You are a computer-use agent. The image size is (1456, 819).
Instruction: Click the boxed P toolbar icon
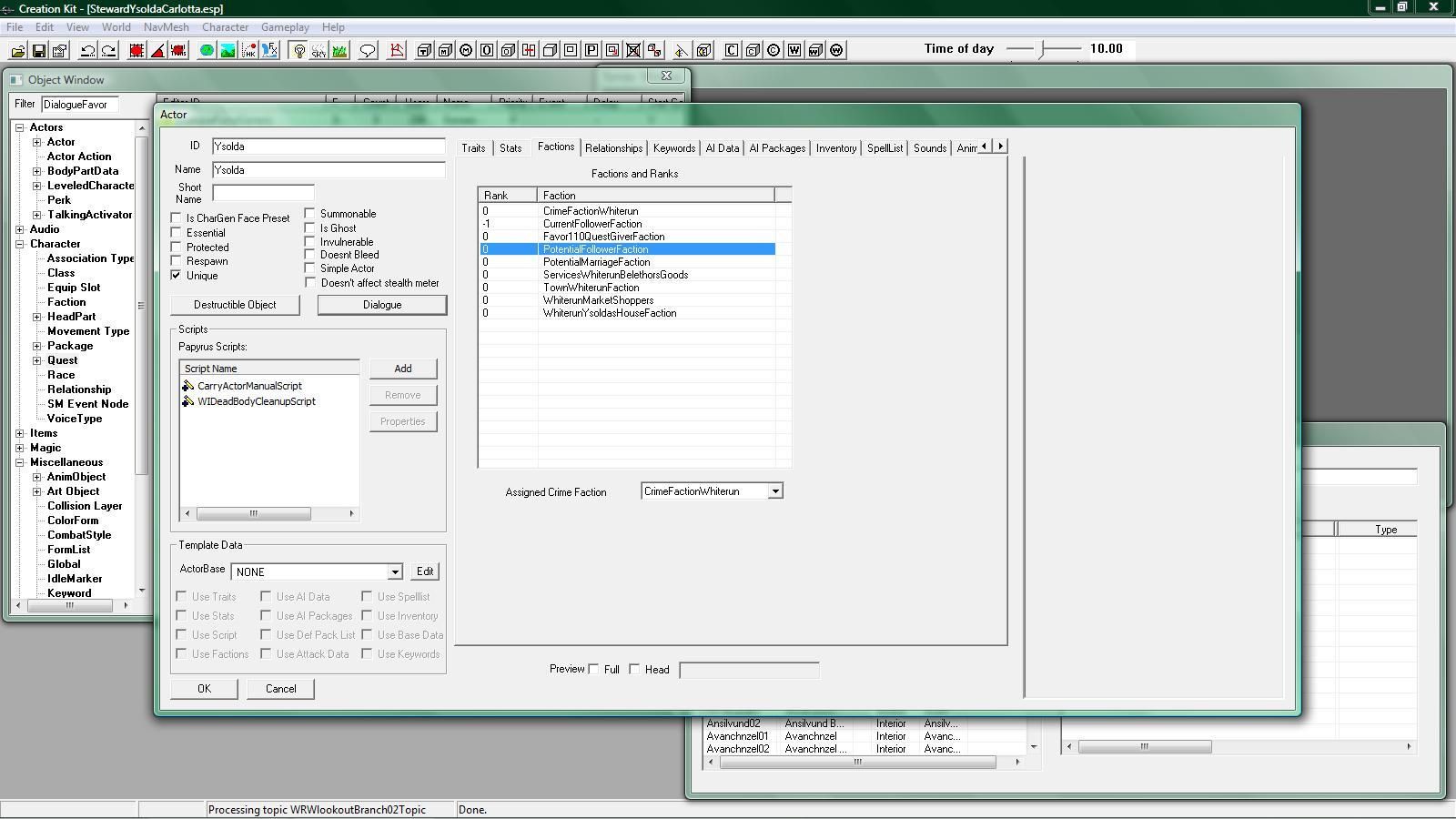coord(591,50)
